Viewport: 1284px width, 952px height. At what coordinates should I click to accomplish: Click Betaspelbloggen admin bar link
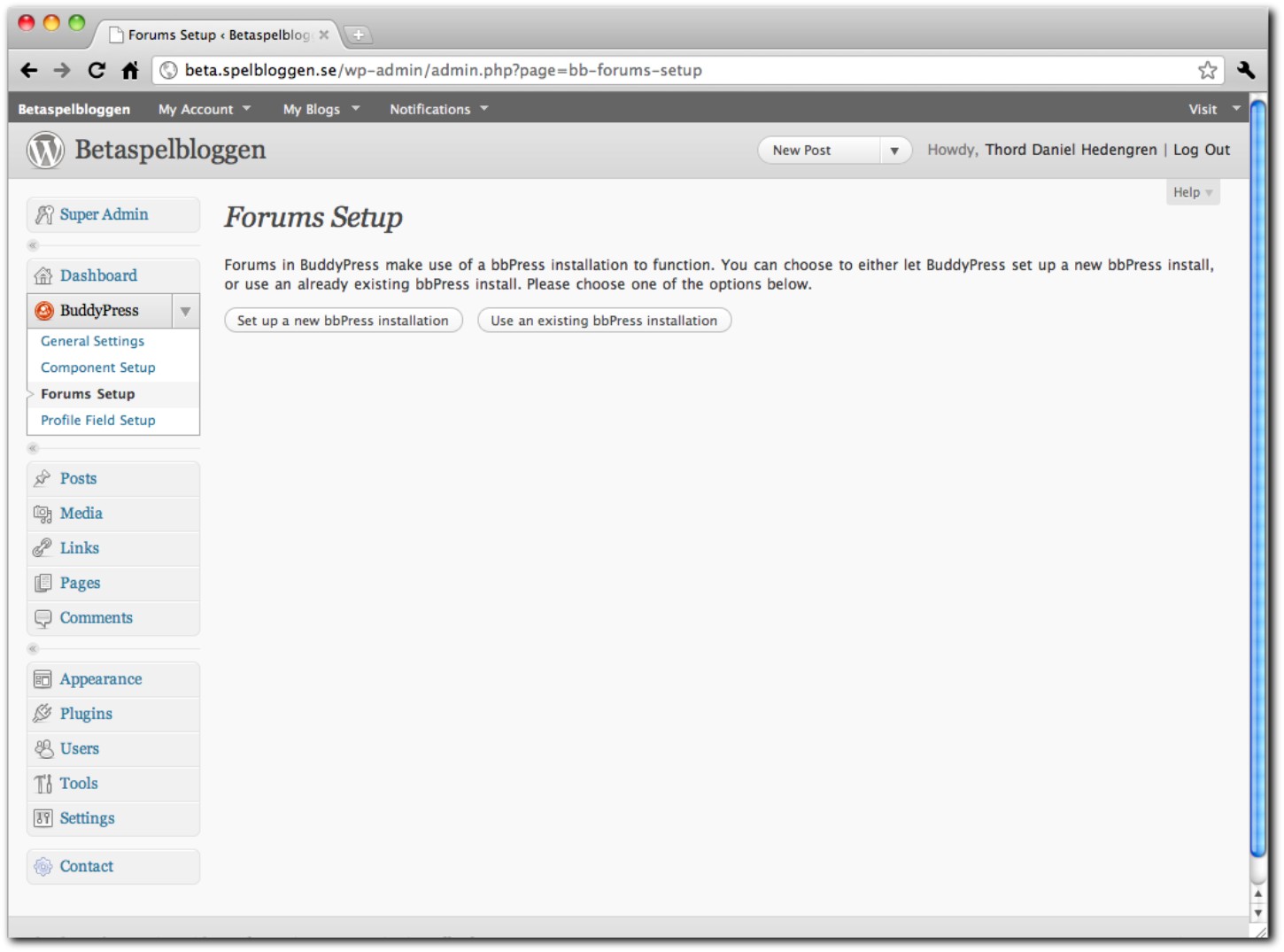(73, 109)
